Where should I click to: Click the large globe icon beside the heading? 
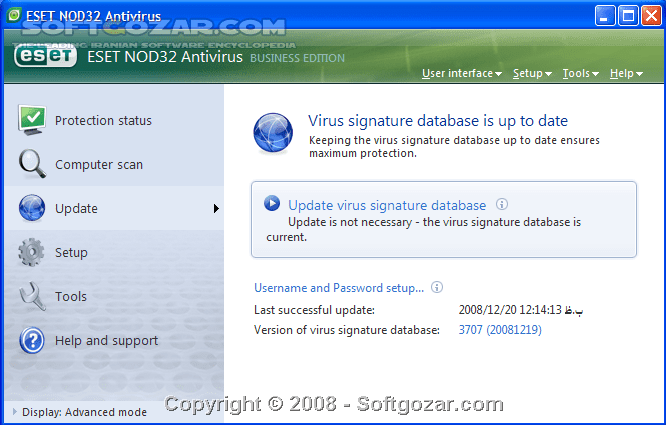[273, 132]
